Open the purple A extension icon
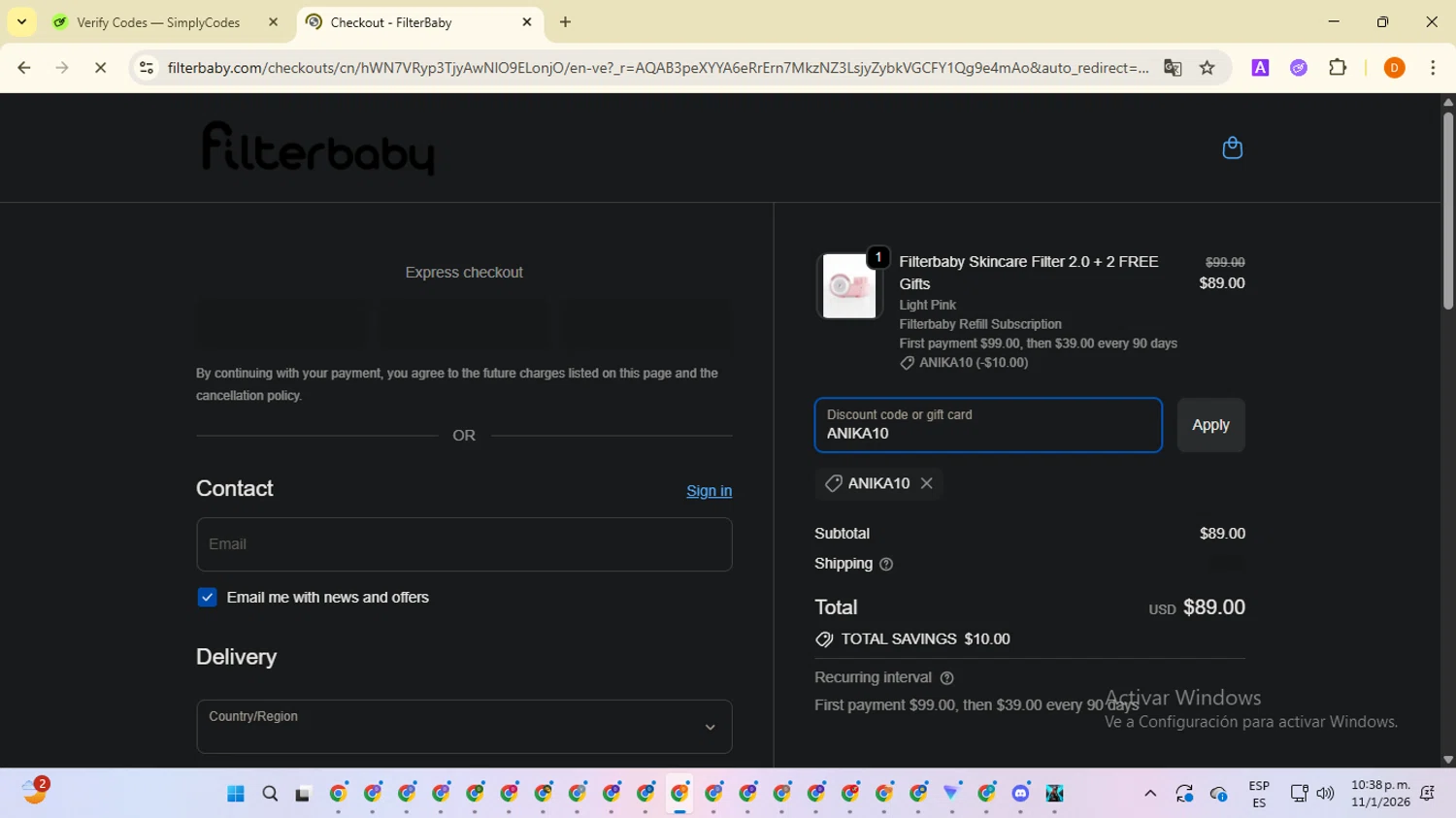This screenshot has width=1456, height=818. tap(1260, 68)
